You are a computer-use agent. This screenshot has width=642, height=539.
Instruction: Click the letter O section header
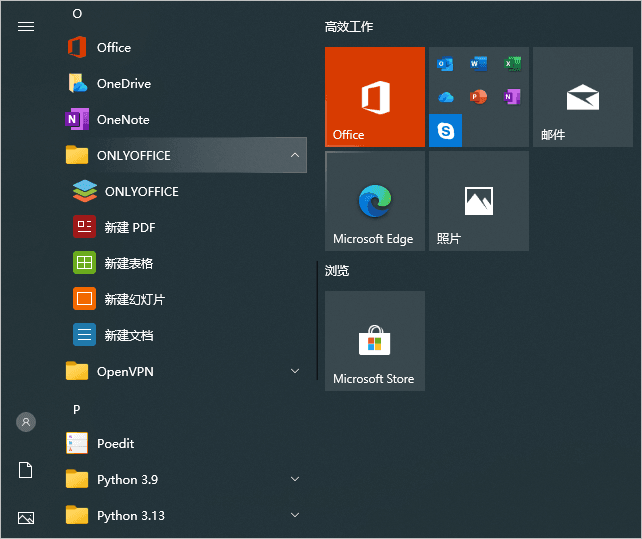click(x=77, y=14)
